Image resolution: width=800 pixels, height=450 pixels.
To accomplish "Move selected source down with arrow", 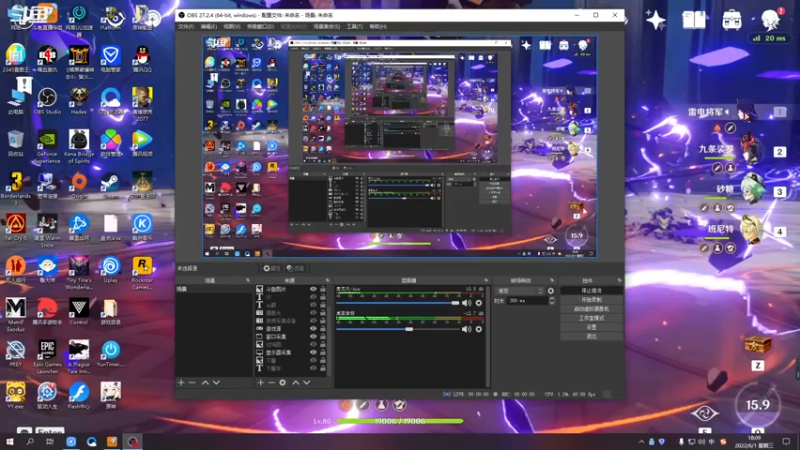I will click(x=307, y=383).
